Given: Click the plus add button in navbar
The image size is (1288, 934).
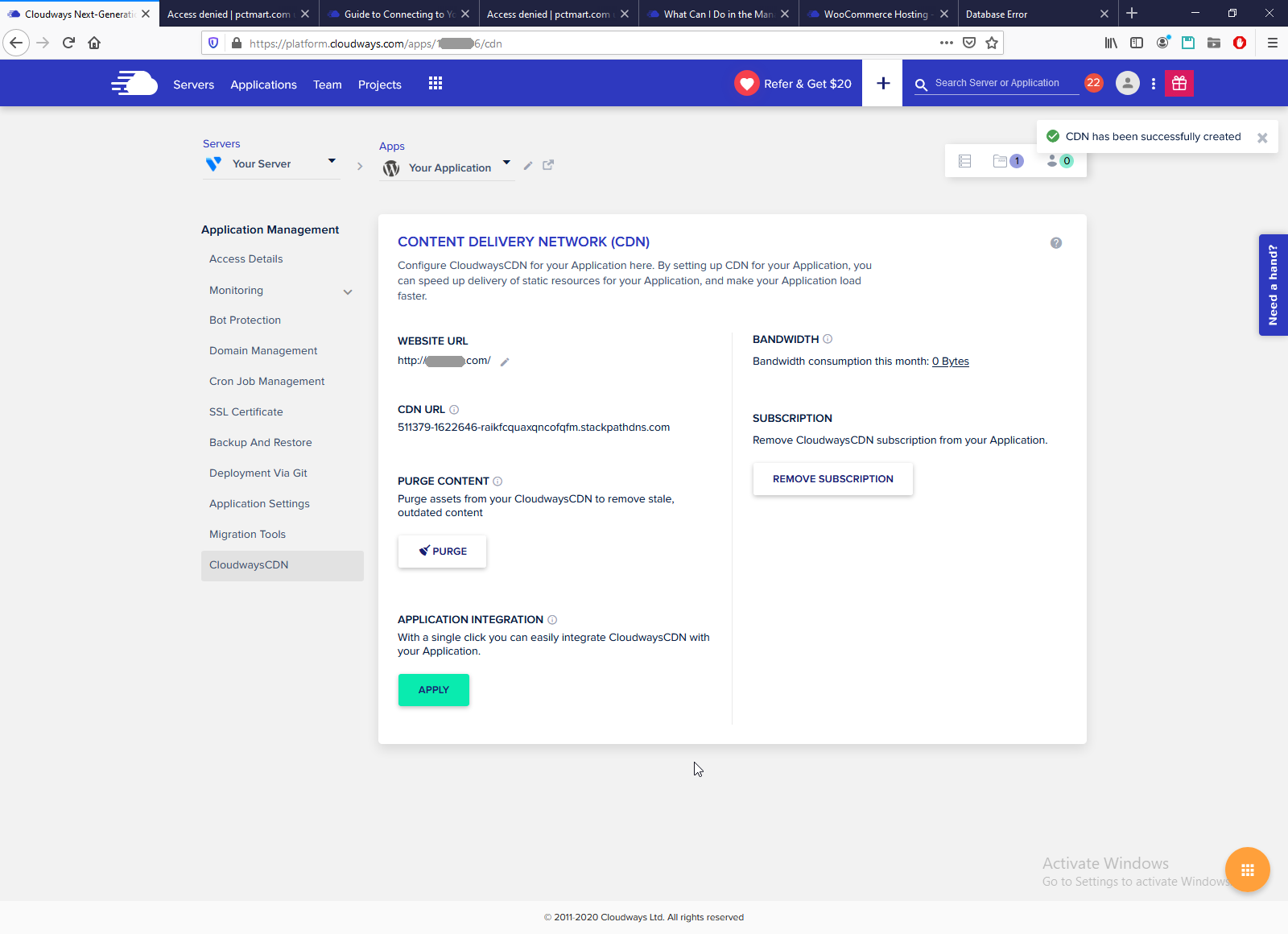Looking at the screenshot, I should [x=883, y=83].
